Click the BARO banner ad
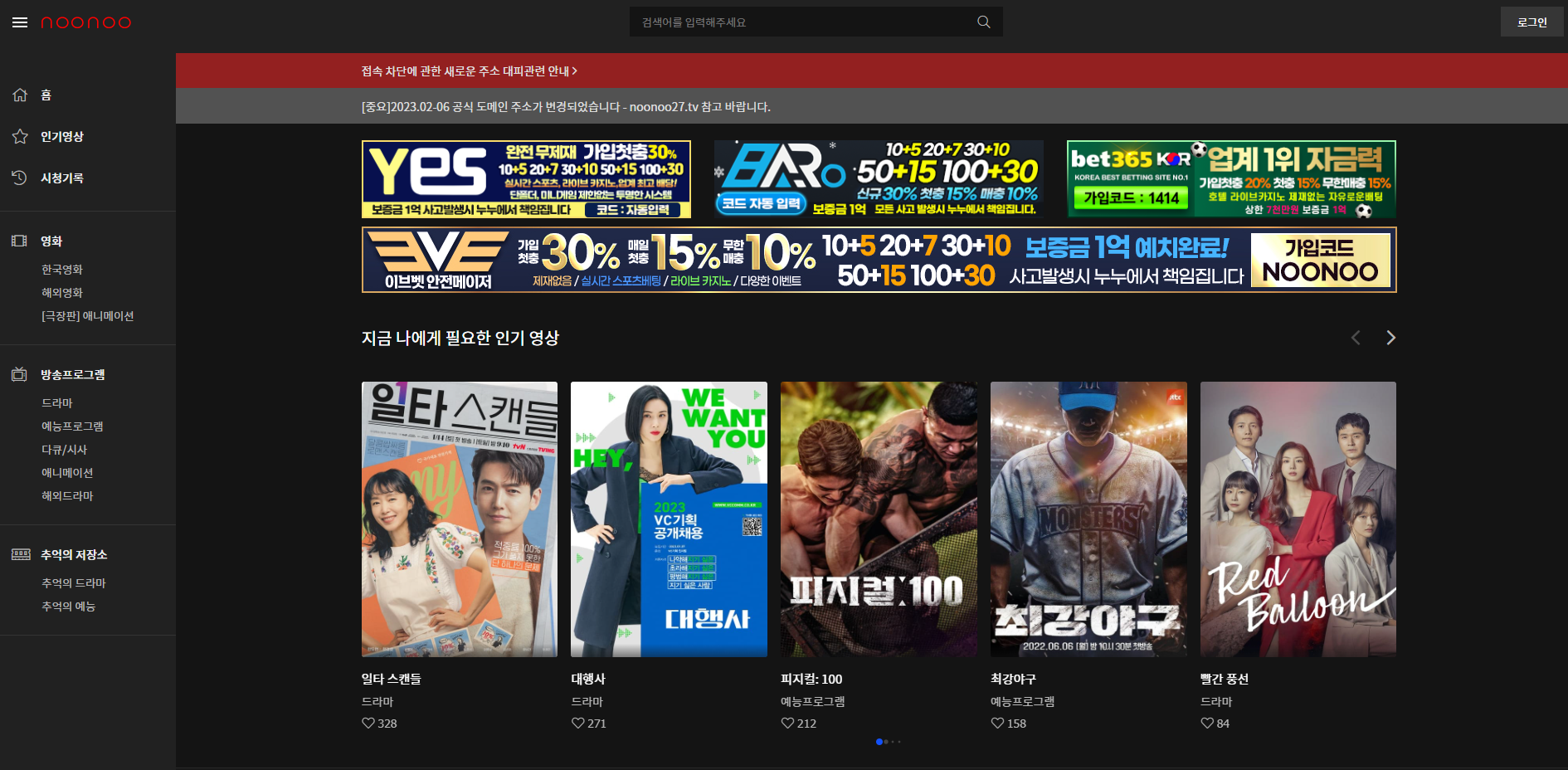1568x770 pixels. pos(879,179)
